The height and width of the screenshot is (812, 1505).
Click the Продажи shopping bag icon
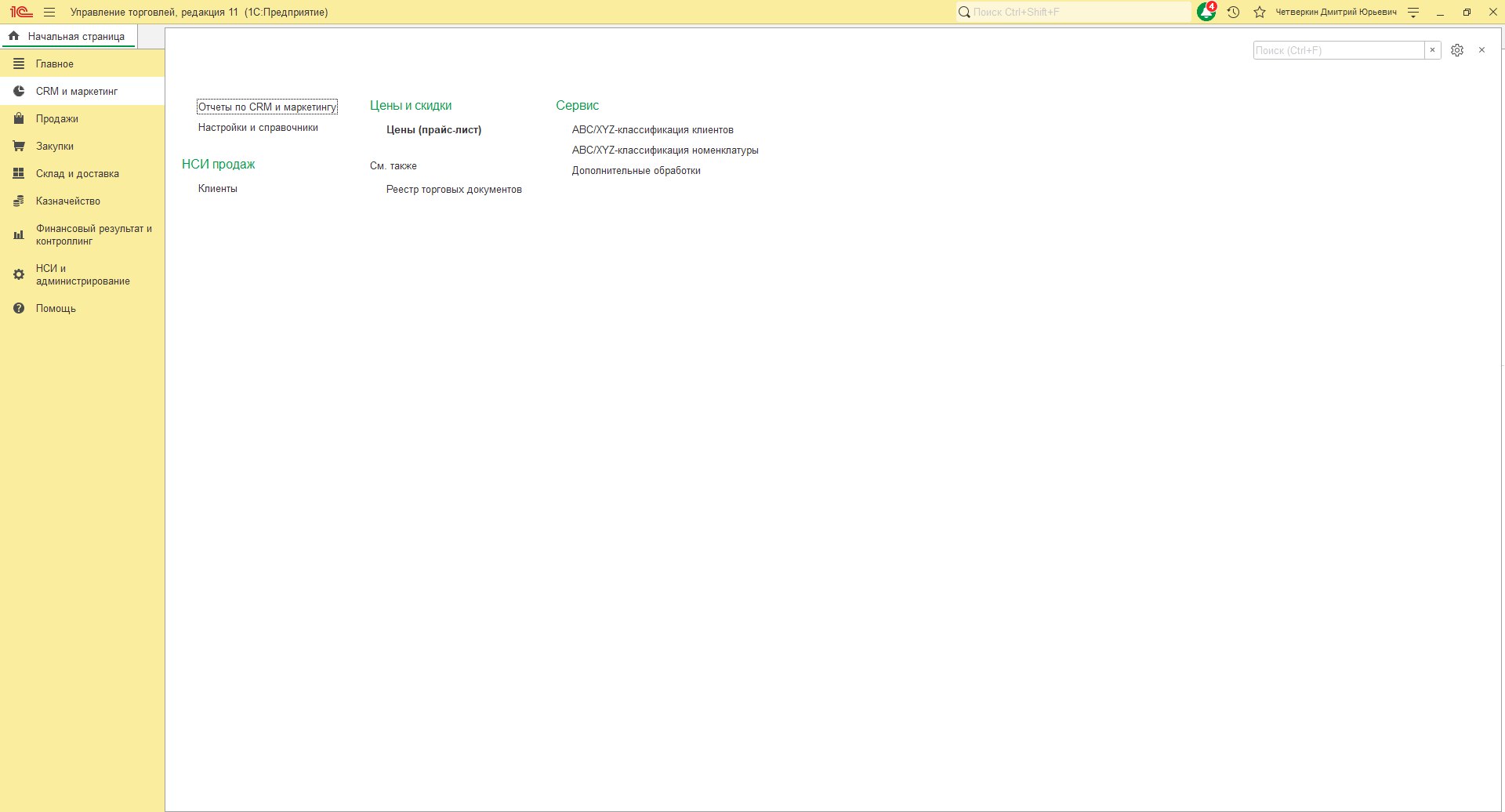pyautogui.click(x=19, y=118)
